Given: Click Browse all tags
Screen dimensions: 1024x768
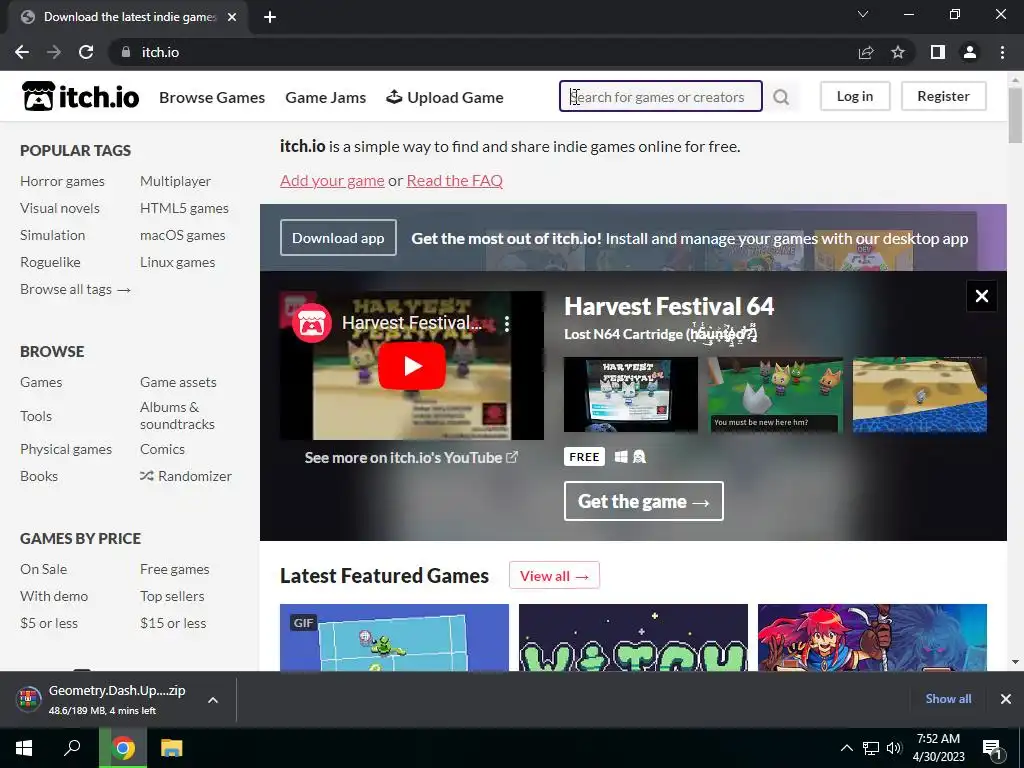Looking at the screenshot, I should tap(76, 289).
